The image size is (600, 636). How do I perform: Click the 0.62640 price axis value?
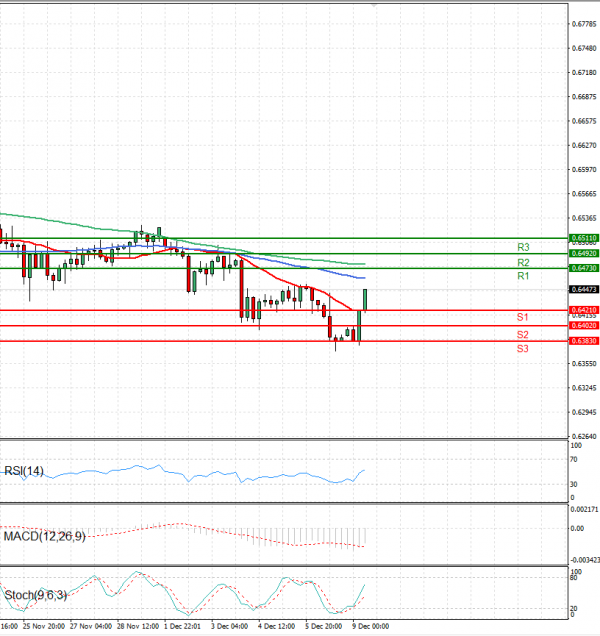[584, 436]
